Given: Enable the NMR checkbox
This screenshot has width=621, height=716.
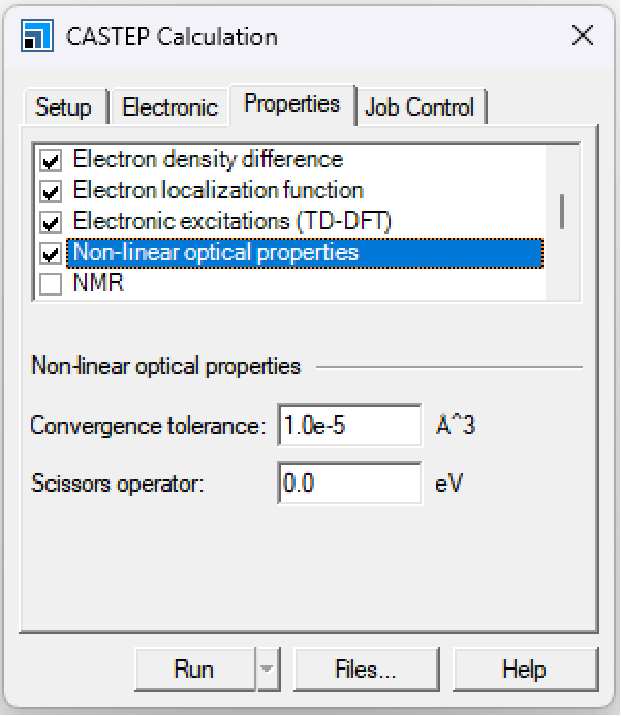Looking at the screenshot, I should (50, 285).
